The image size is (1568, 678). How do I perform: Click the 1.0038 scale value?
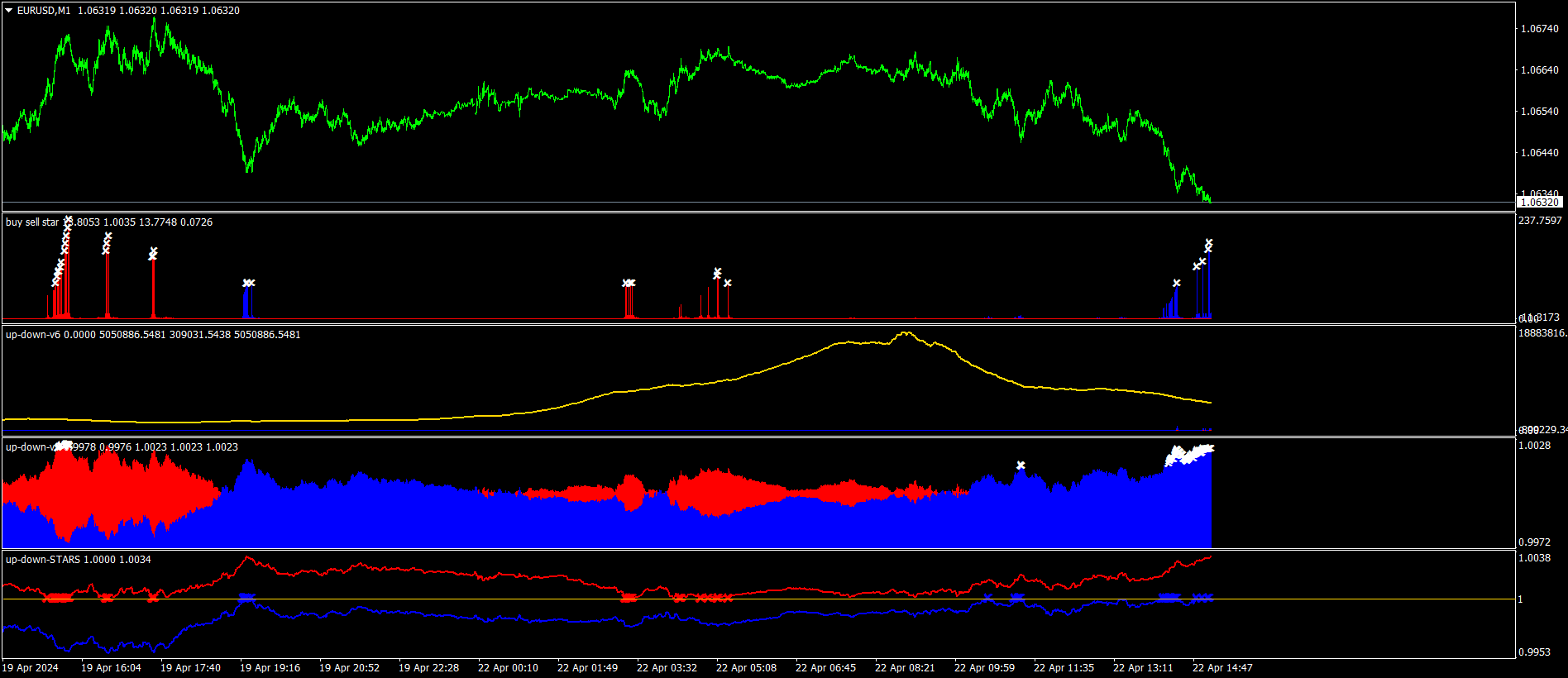tap(1535, 558)
